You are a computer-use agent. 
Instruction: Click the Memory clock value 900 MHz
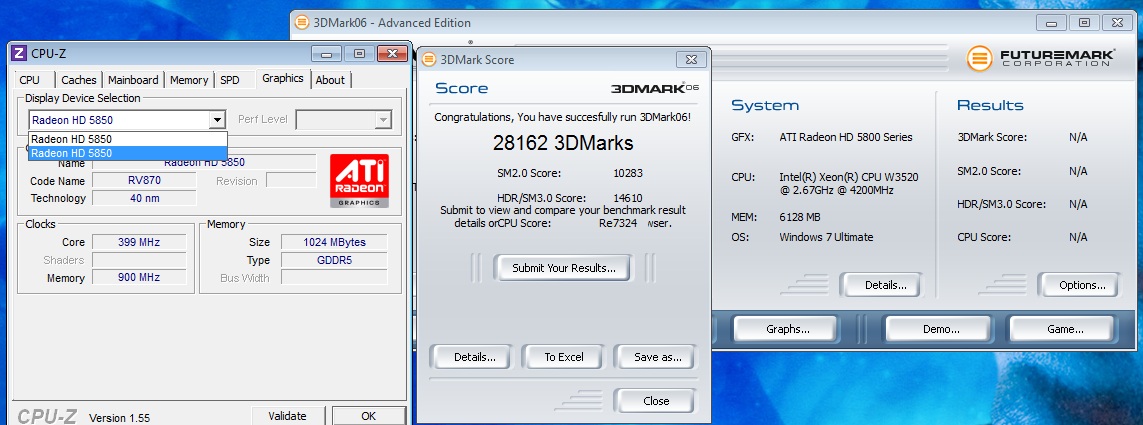(x=139, y=277)
